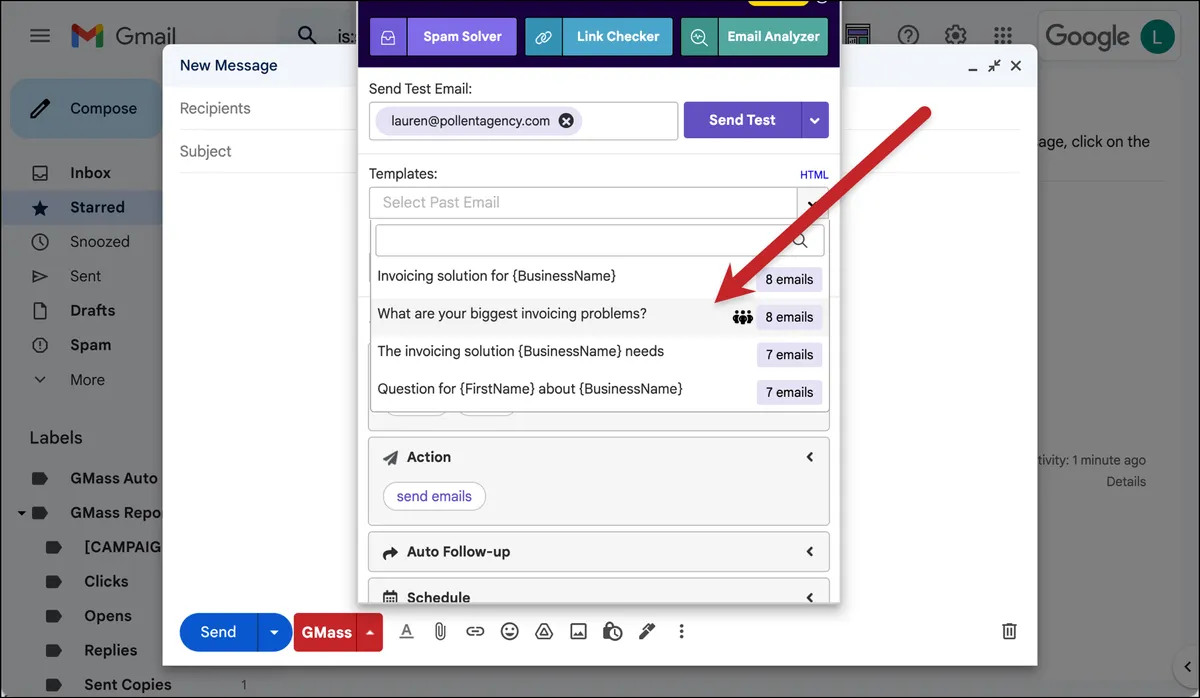Screen dimensions: 1200x698
Task: Open the Opens label
Action: click(108, 616)
